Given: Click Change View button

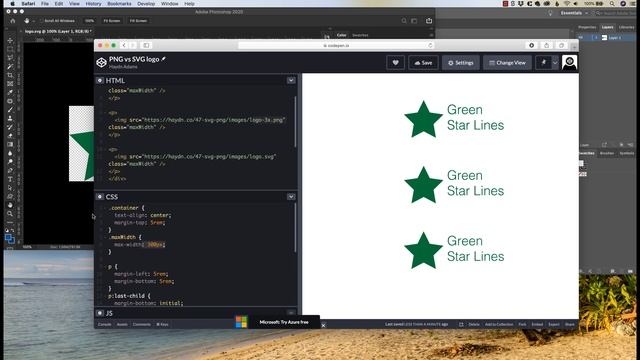Looking at the screenshot, I should click(507, 63).
